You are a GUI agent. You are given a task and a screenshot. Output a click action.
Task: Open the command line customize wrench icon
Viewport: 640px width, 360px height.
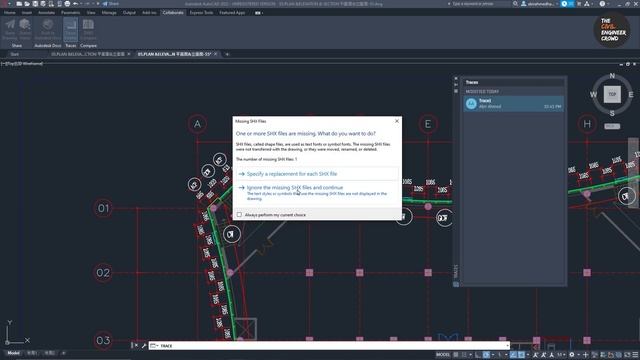144,346
